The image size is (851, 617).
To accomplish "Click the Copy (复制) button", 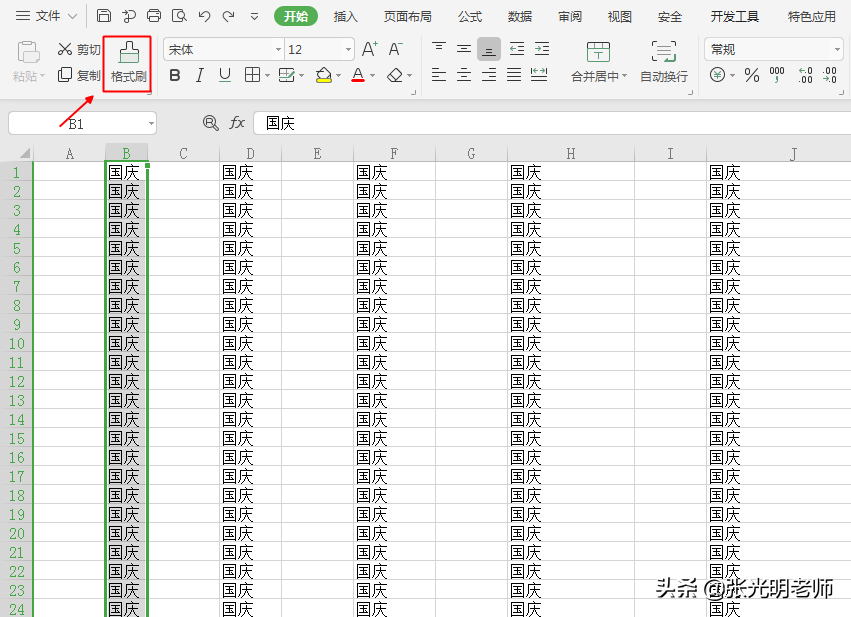I will click(79, 75).
